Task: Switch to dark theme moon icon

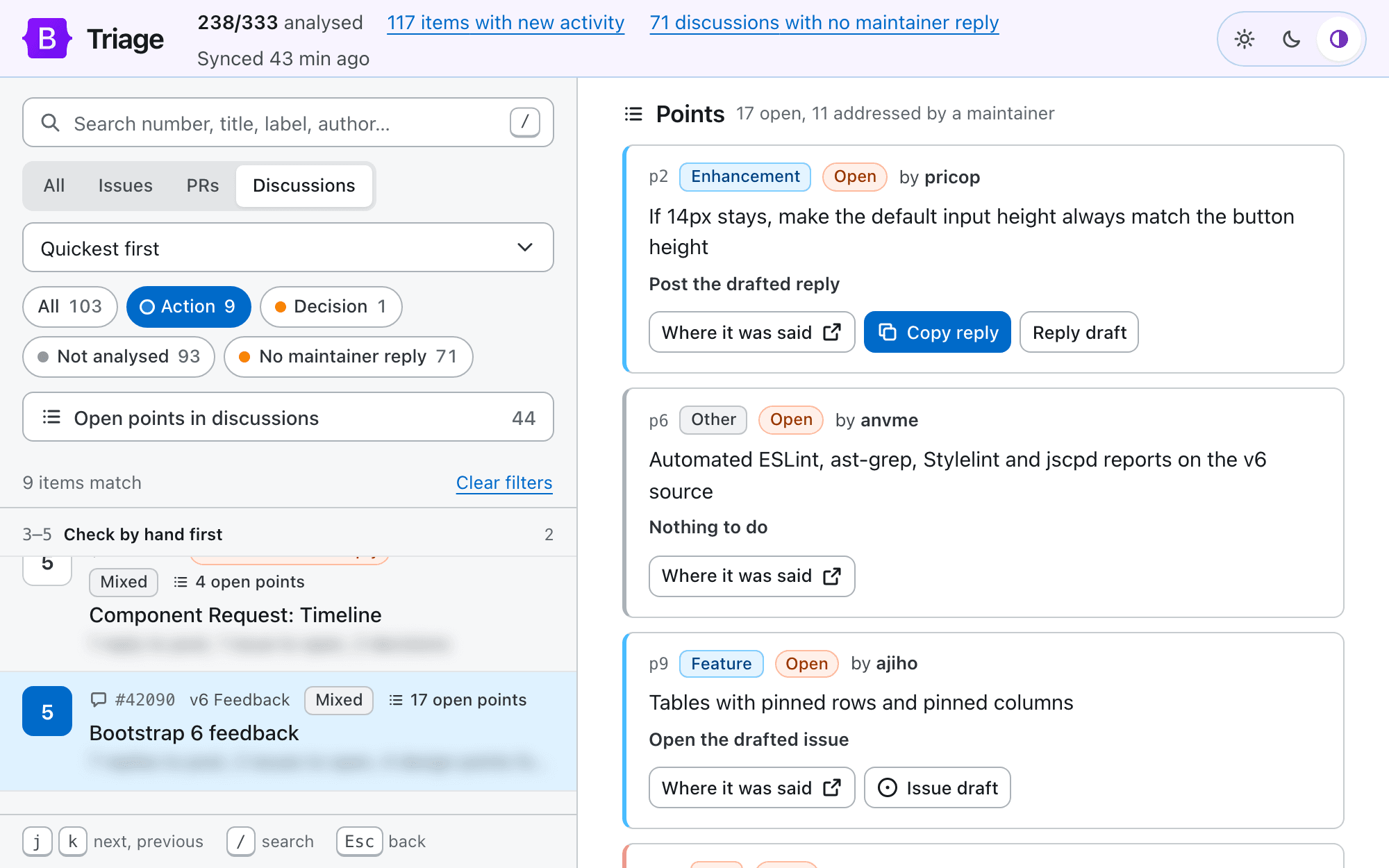Action: 1292,39
